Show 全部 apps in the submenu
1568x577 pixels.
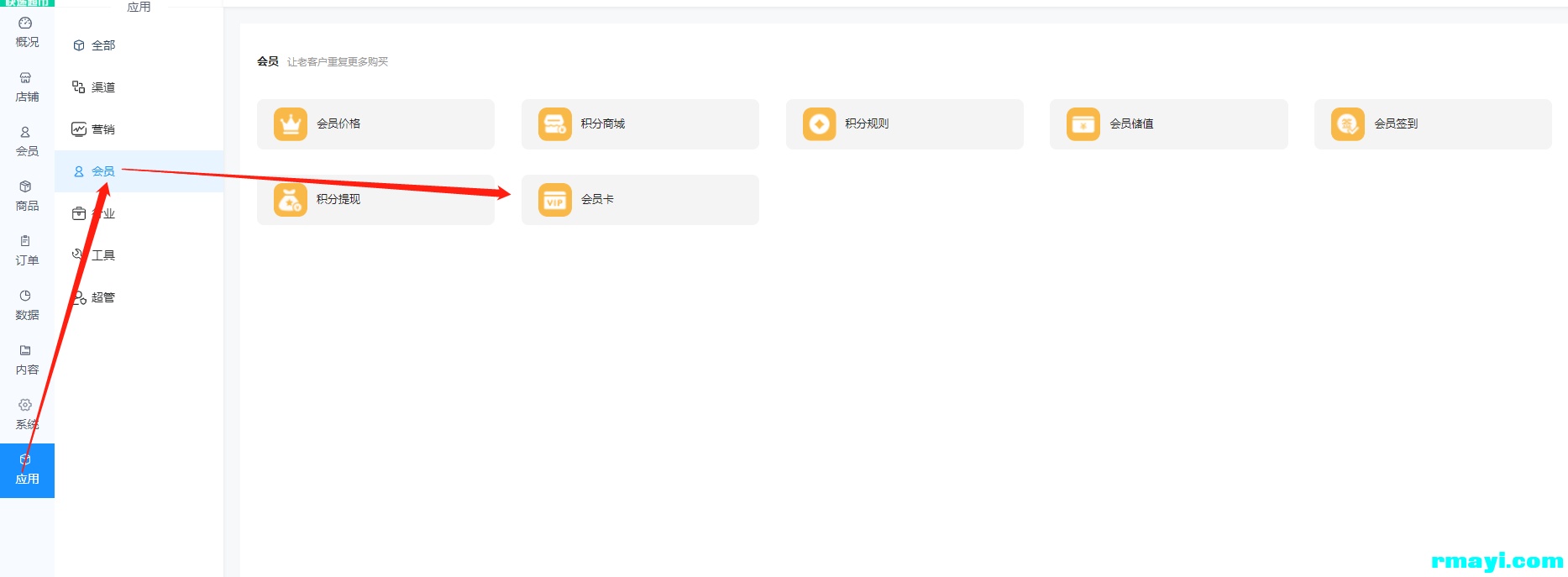point(102,45)
